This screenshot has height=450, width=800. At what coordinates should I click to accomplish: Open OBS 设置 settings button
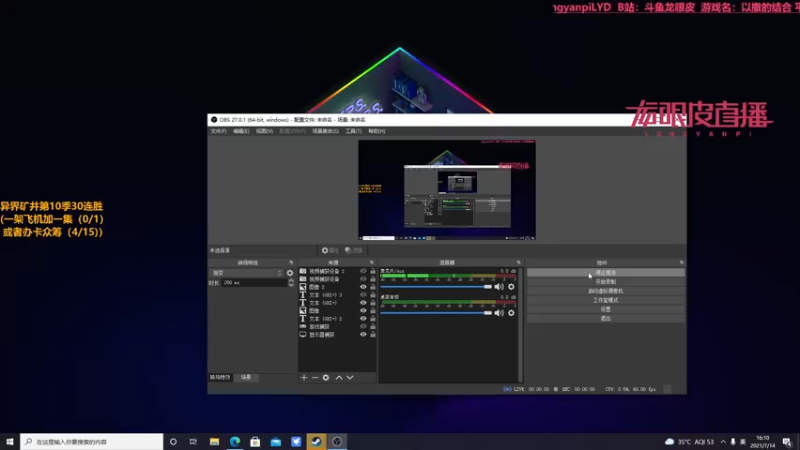click(x=606, y=309)
